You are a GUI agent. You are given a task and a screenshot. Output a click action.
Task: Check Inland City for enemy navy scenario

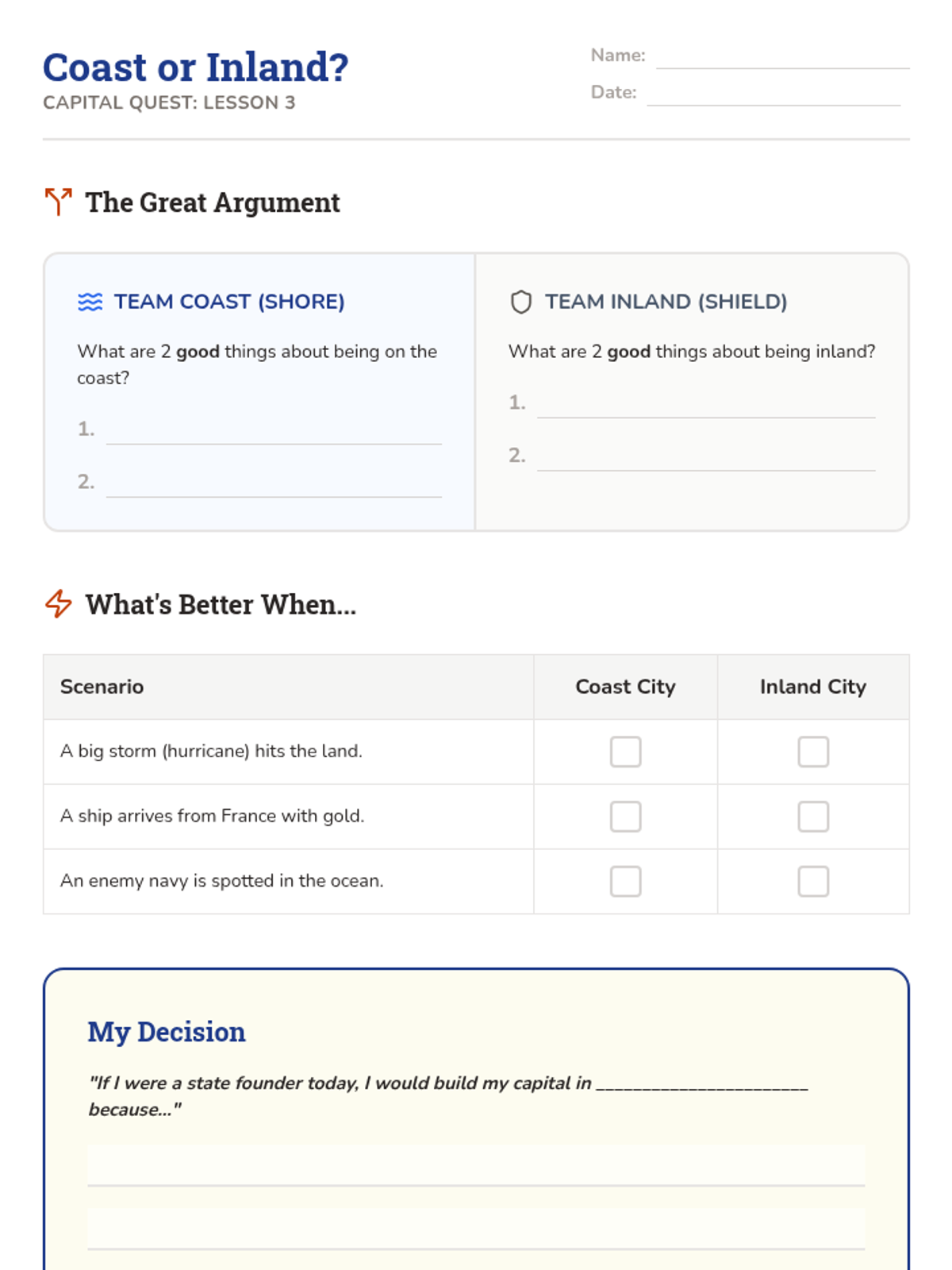point(813,881)
